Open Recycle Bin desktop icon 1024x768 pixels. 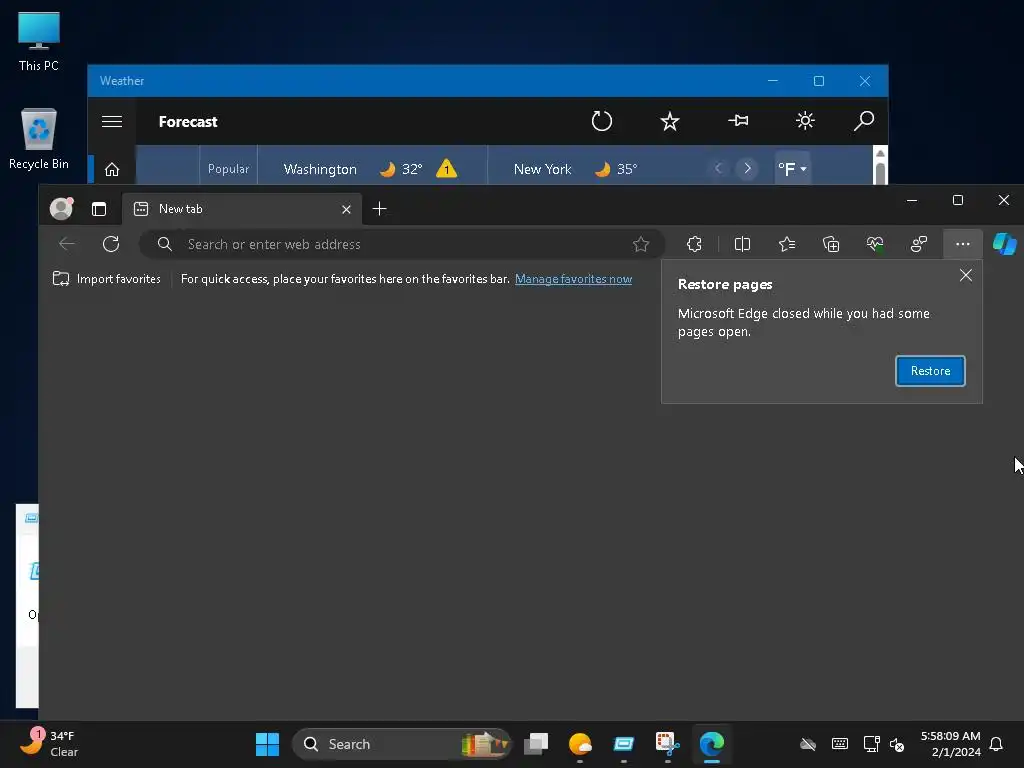pyautogui.click(x=39, y=139)
